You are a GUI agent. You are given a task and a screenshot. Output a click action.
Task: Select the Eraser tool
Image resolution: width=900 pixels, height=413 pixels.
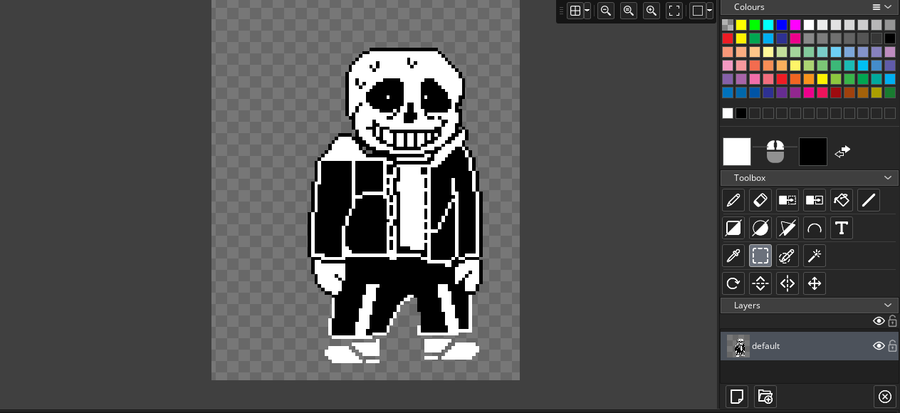(760, 200)
